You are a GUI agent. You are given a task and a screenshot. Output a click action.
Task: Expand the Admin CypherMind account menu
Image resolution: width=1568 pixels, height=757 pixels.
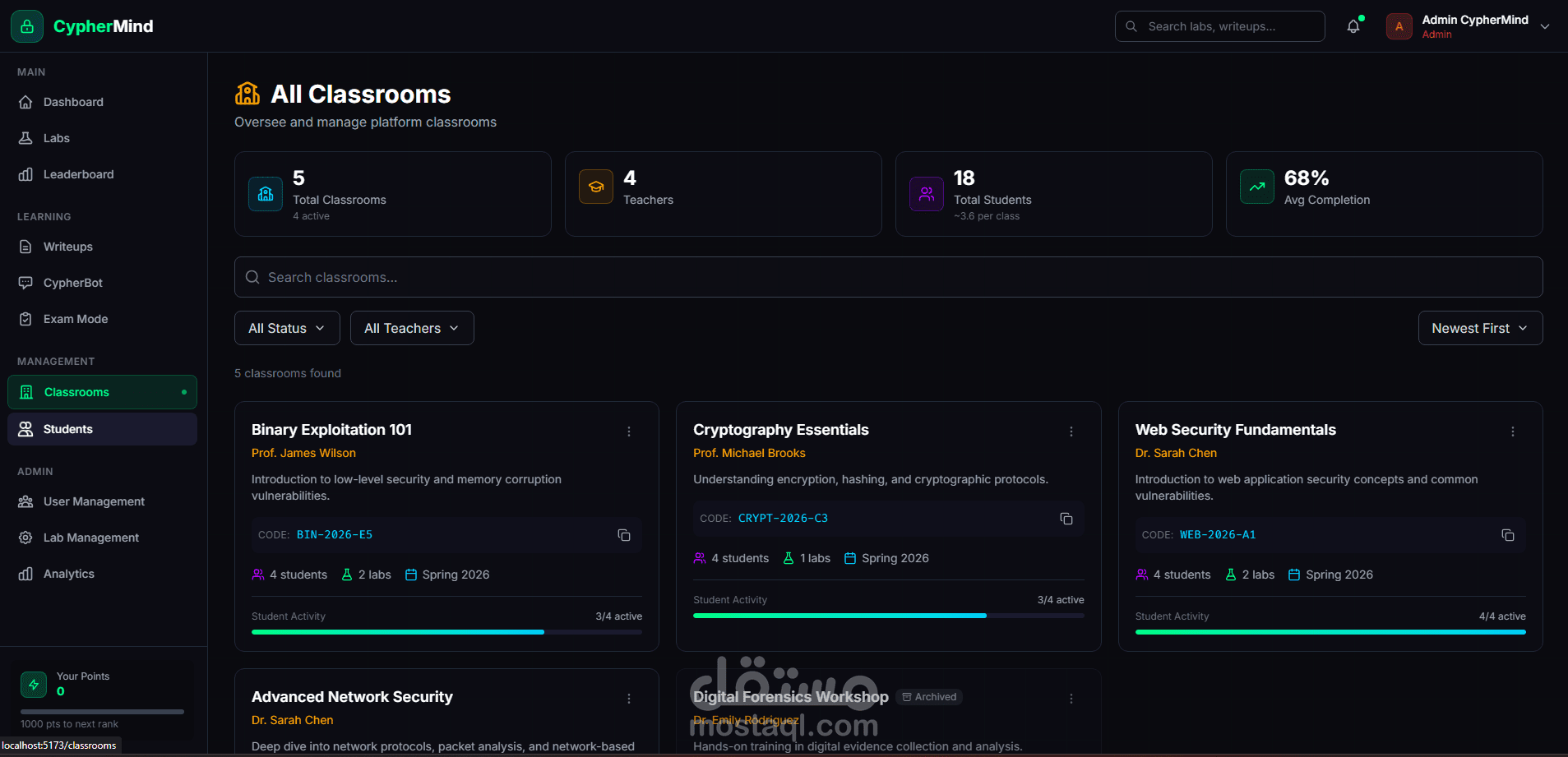pyautogui.click(x=1545, y=26)
